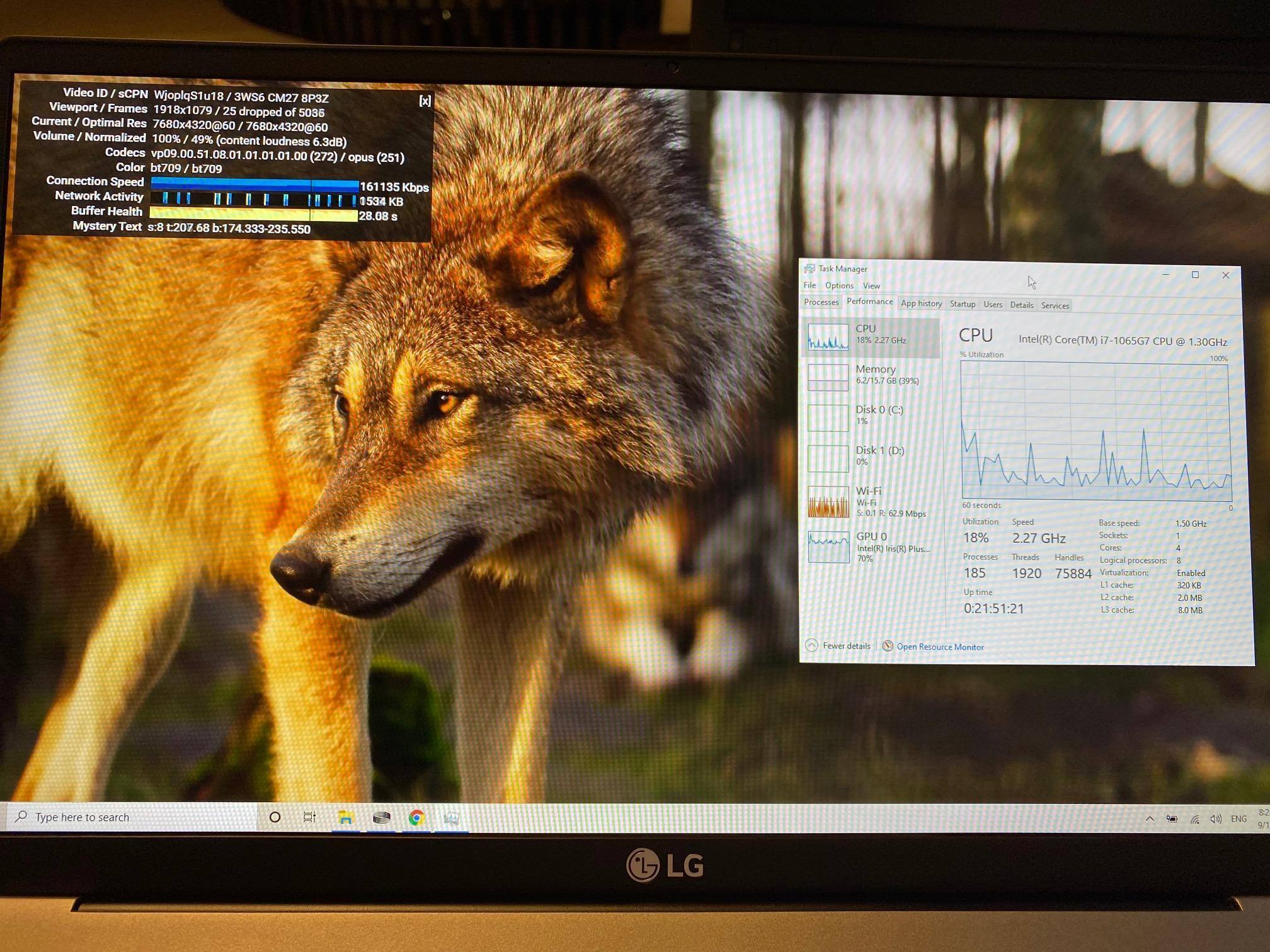
Task: Click Open Resource Monitor link
Action: pos(939,647)
